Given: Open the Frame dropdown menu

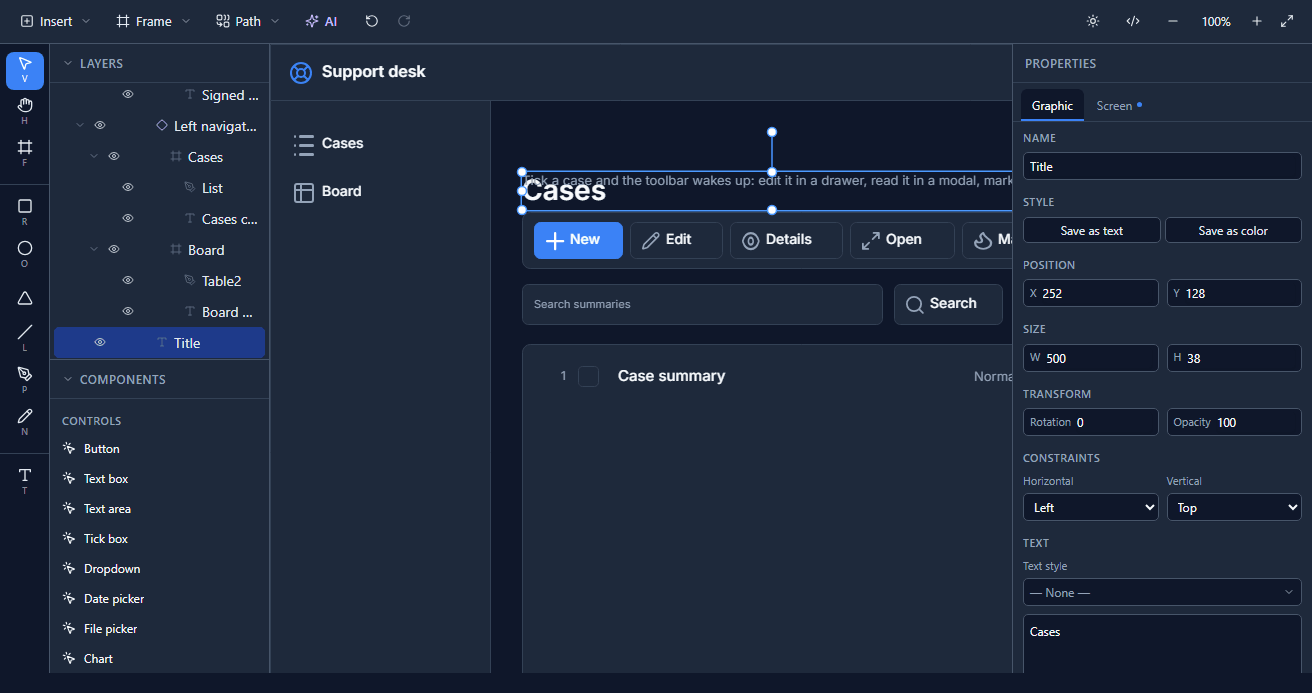Looking at the screenshot, I should (152, 21).
